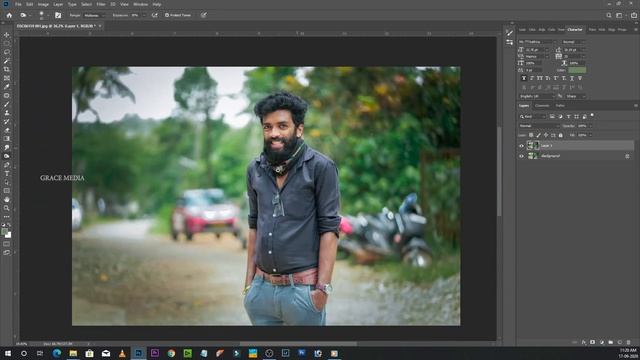Open the Image menu
Screen dimensions: 640x360
(x=43, y=4)
